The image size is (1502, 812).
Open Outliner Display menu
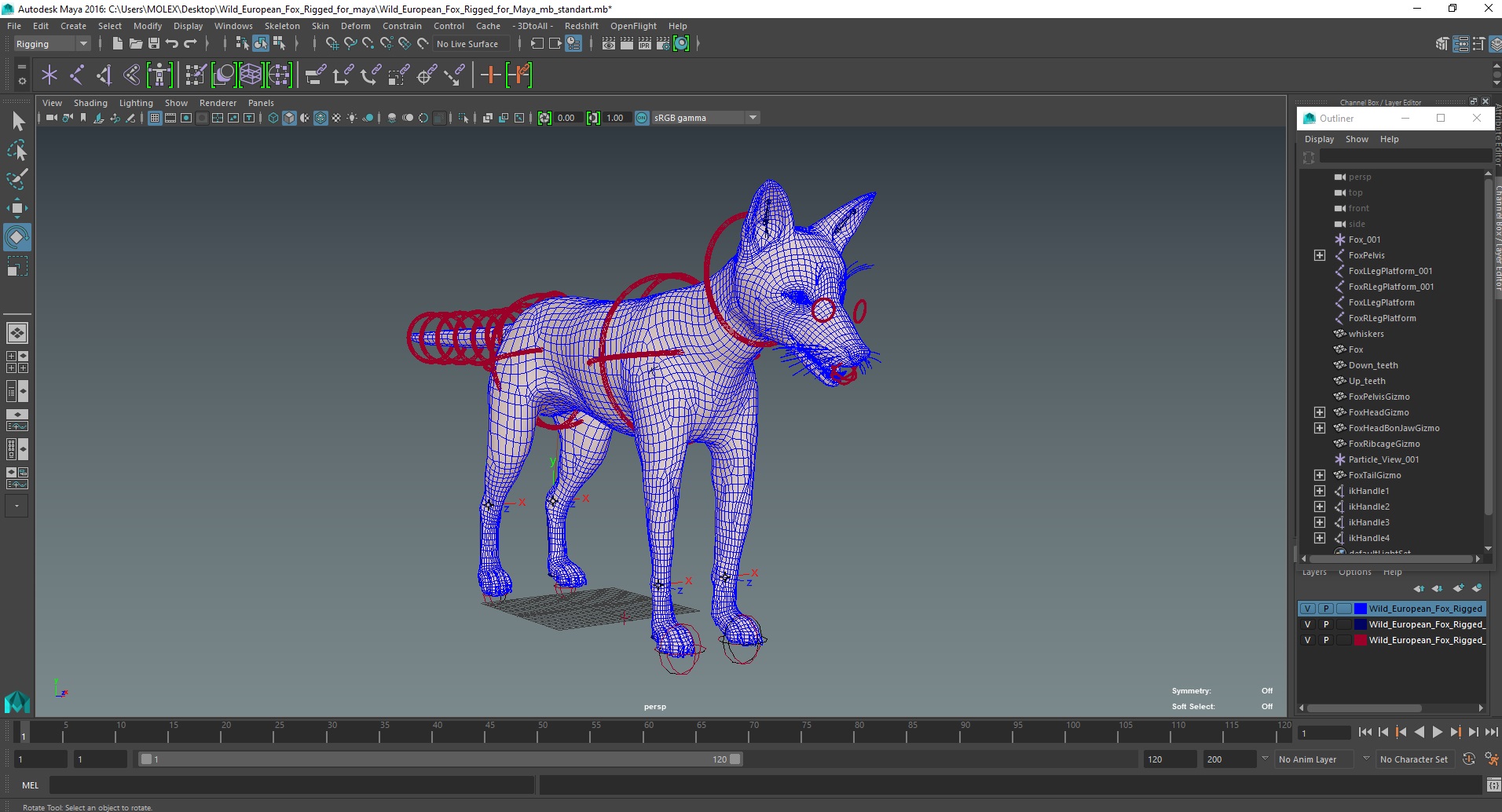point(1320,139)
